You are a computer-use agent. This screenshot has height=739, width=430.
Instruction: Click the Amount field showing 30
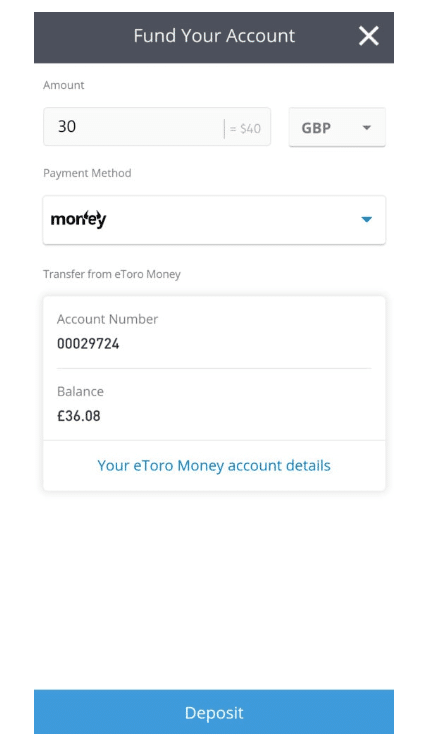157,127
